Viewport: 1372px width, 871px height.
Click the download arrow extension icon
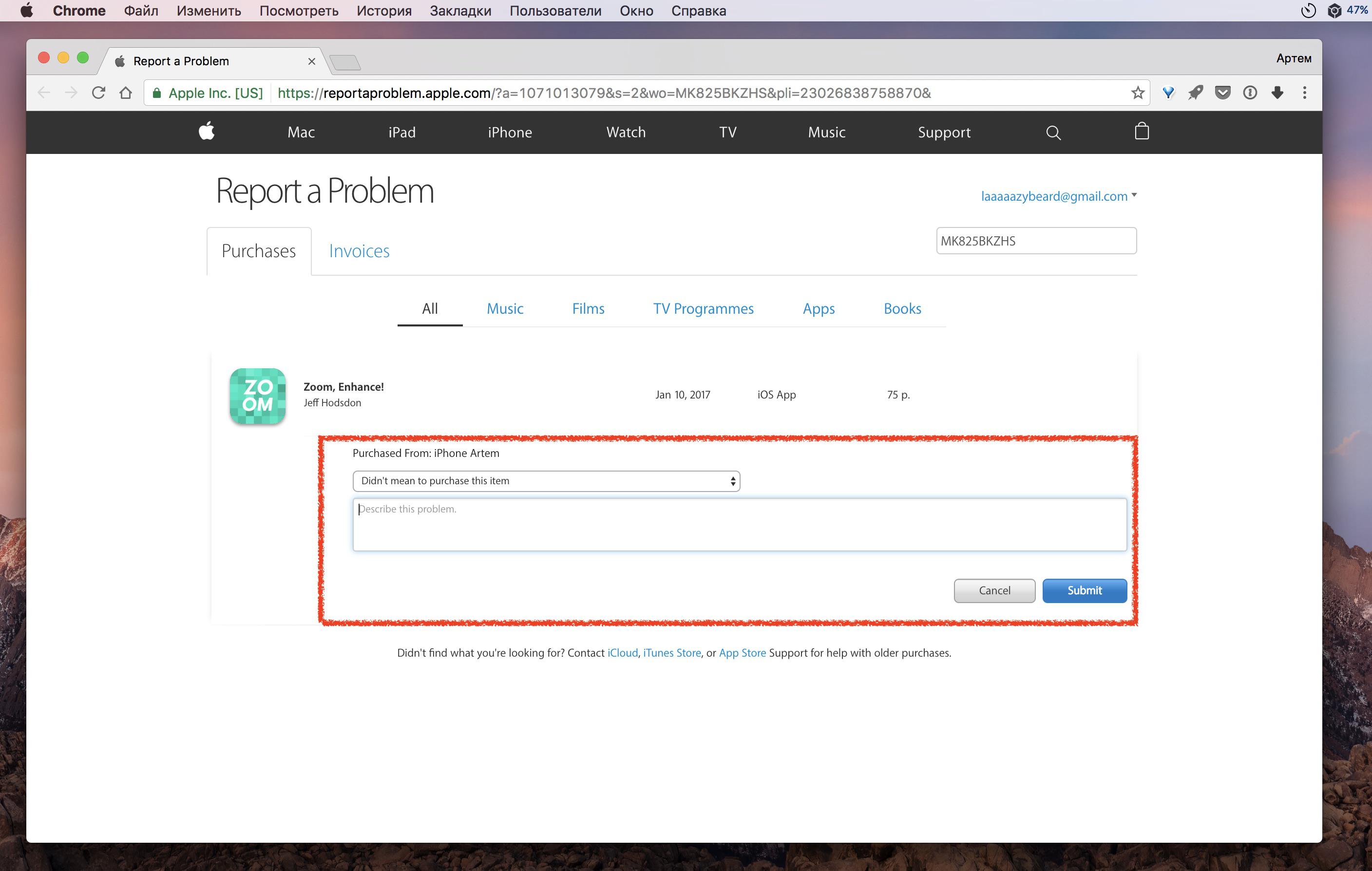[1277, 93]
